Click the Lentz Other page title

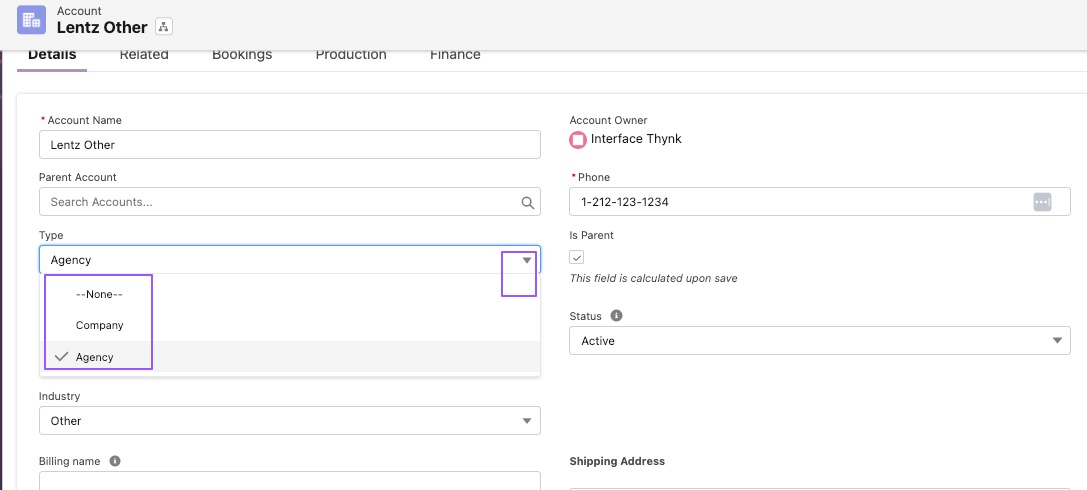102,28
